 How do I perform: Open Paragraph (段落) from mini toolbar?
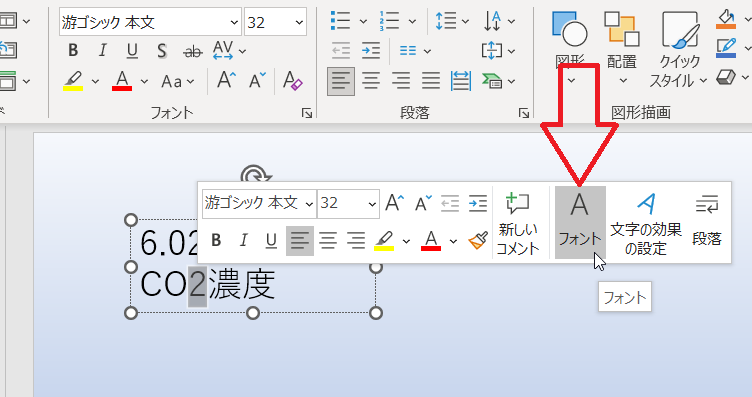click(707, 221)
